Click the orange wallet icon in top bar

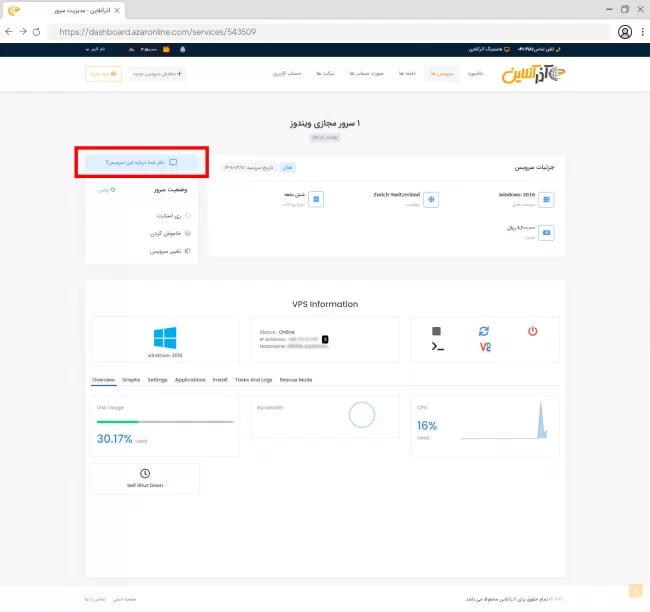(166, 49)
